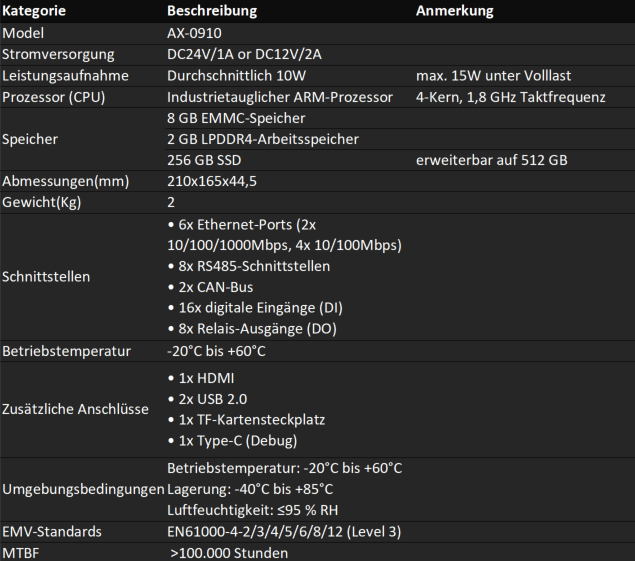The height and width of the screenshot is (561, 635).
Task: Select the >100.000 Stunden MTBF cell
Action: 229,553
